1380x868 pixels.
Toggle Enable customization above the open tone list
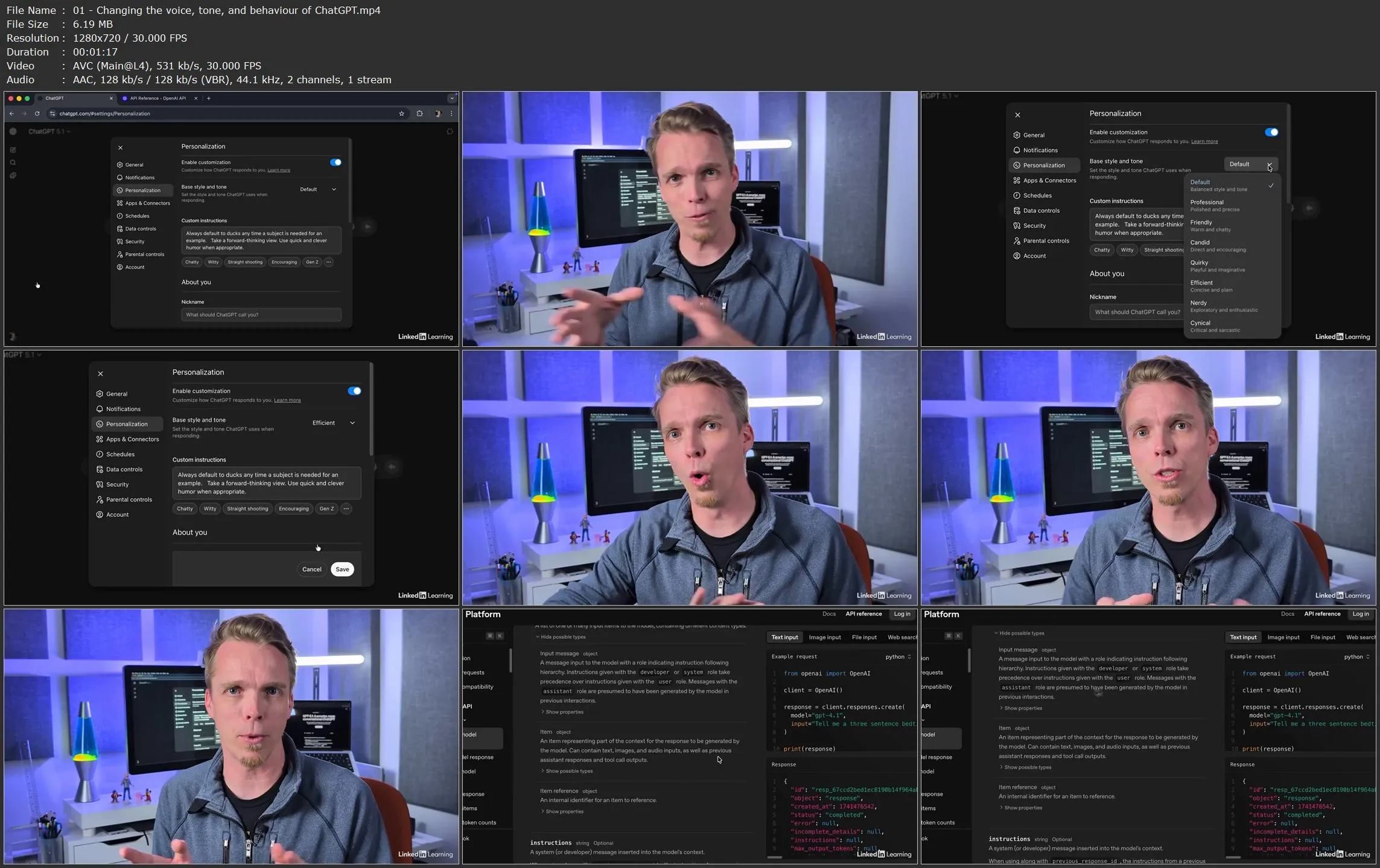point(1271,132)
